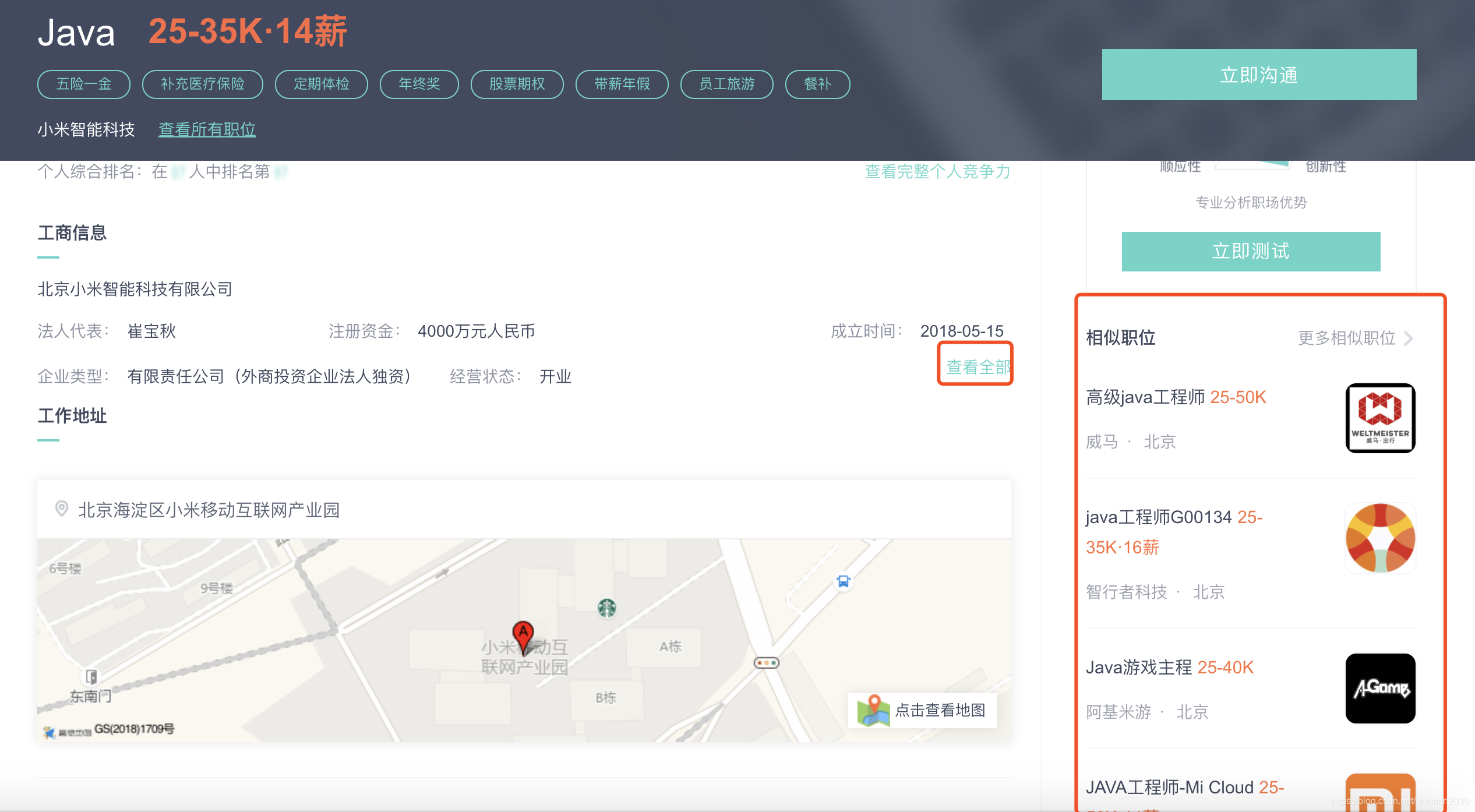Click the B栋 building label on map
This screenshot has width=1475, height=812.
coord(606,698)
